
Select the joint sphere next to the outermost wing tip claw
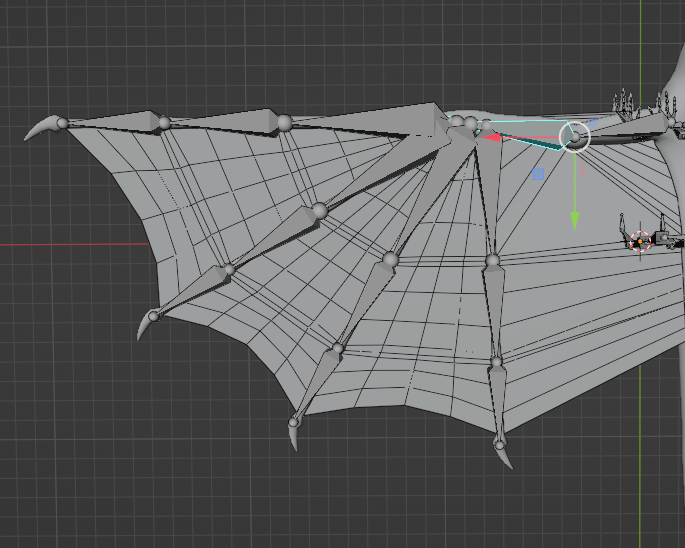62,123
